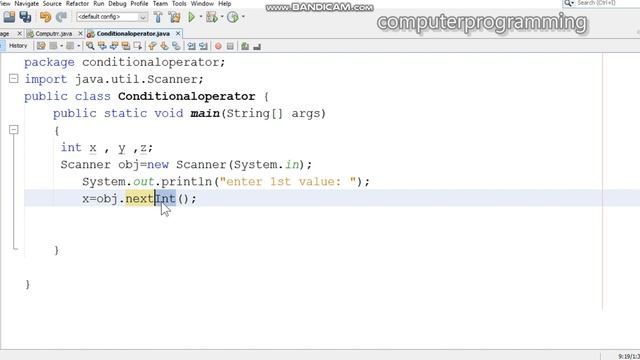The height and width of the screenshot is (360, 640).
Task: Click the class name 'Conditionaloperator'
Action: click(187, 96)
